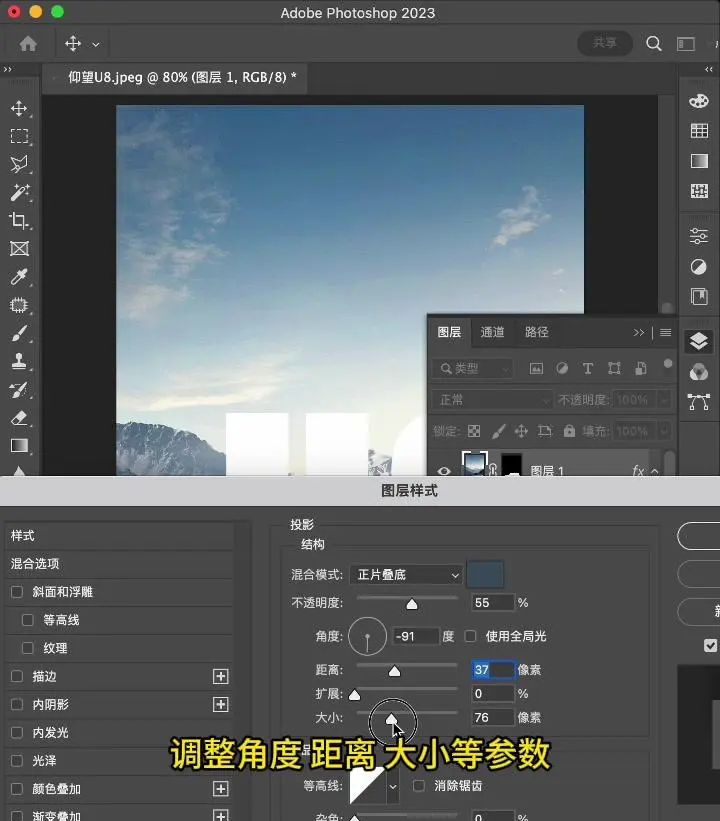Go to the Home screen icon
Image resolution: width=720 pixels, height=821 pixels.
(x=28, y=43)
